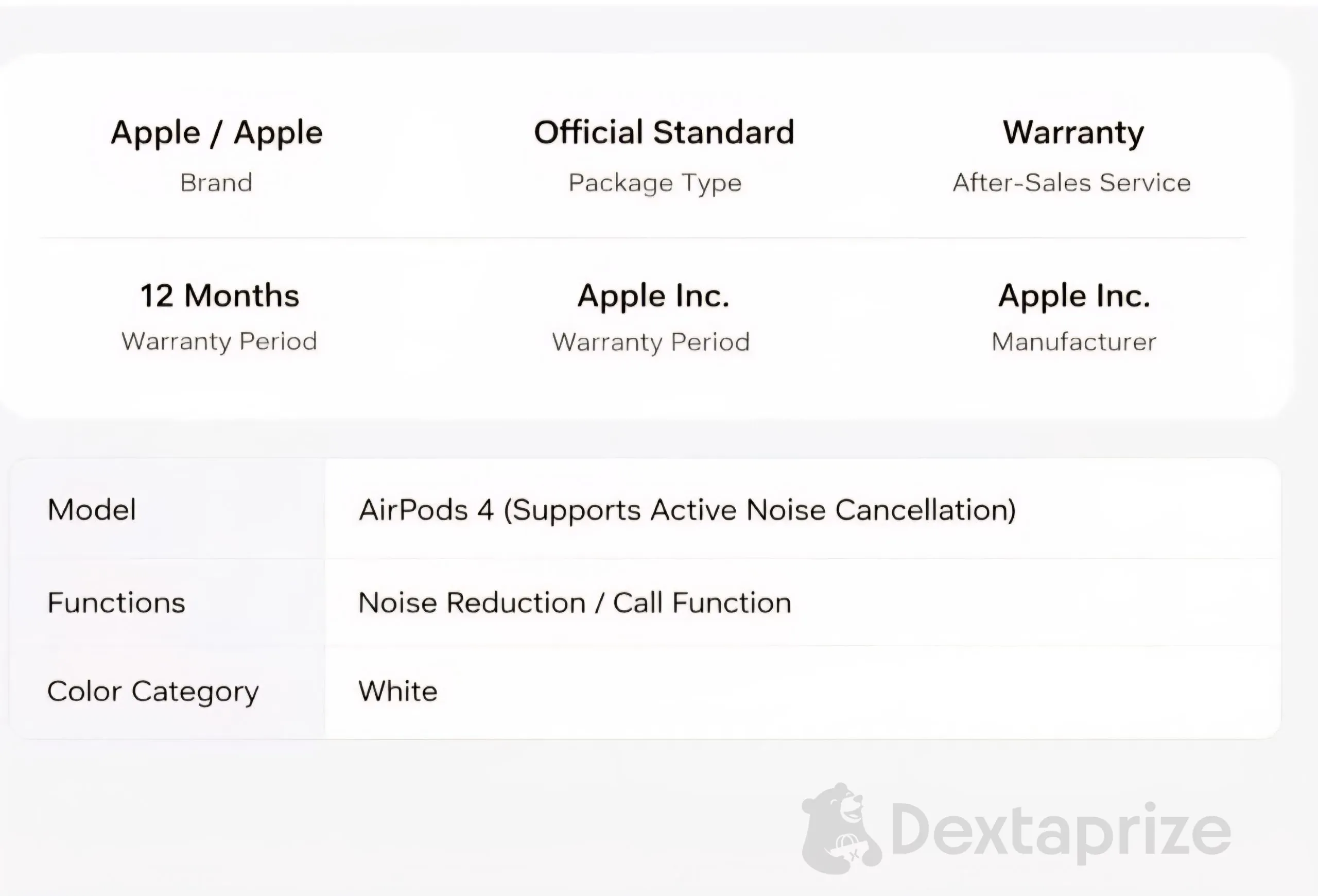Select the "12 Months" warranty value
Image resolution: width=1318 pixels, height=896 pixels.
pos(219,296)
